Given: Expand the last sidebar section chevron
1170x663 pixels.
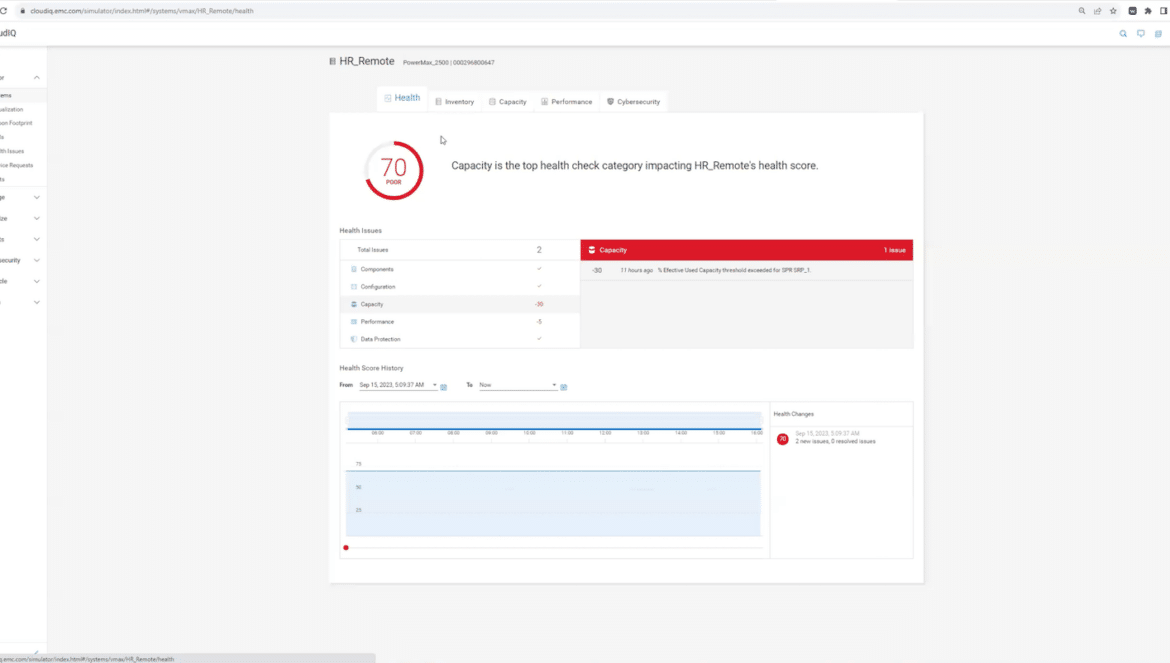Looking at the screenshot, I should pos(37,302).
